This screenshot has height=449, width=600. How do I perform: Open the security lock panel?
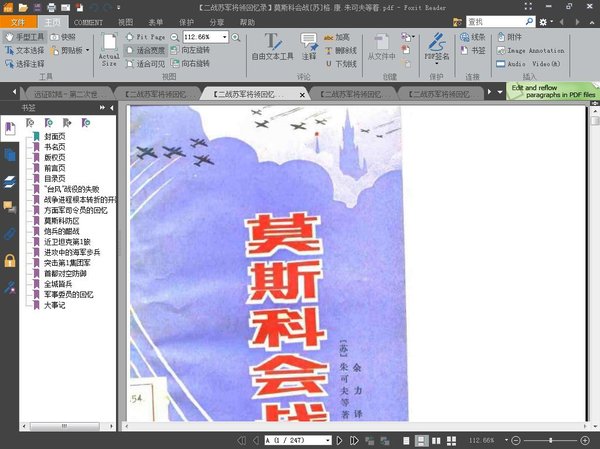tap(9, 260)
